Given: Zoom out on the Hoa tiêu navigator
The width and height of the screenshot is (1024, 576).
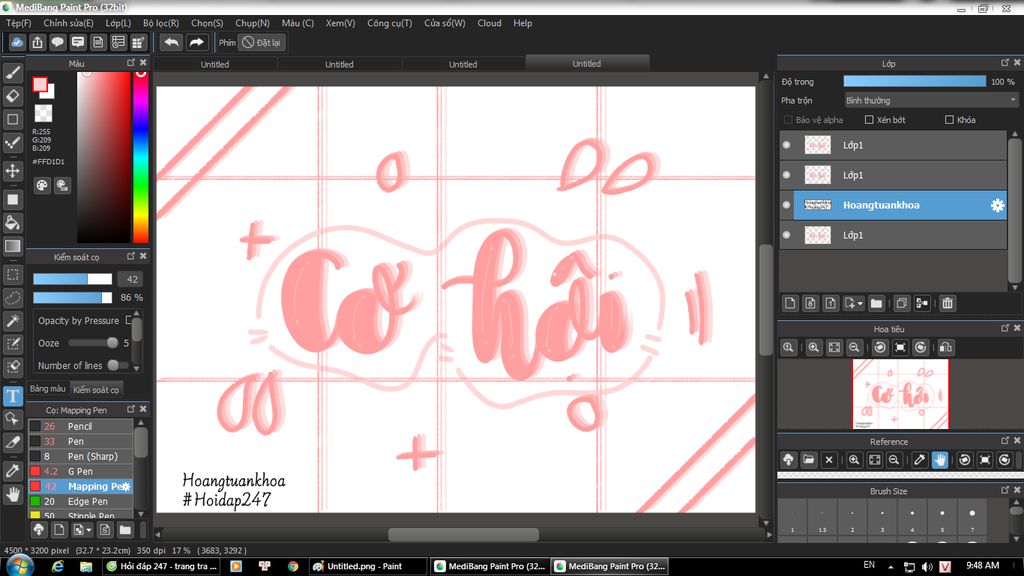Looking at the screenshot, I should [854, 347].
